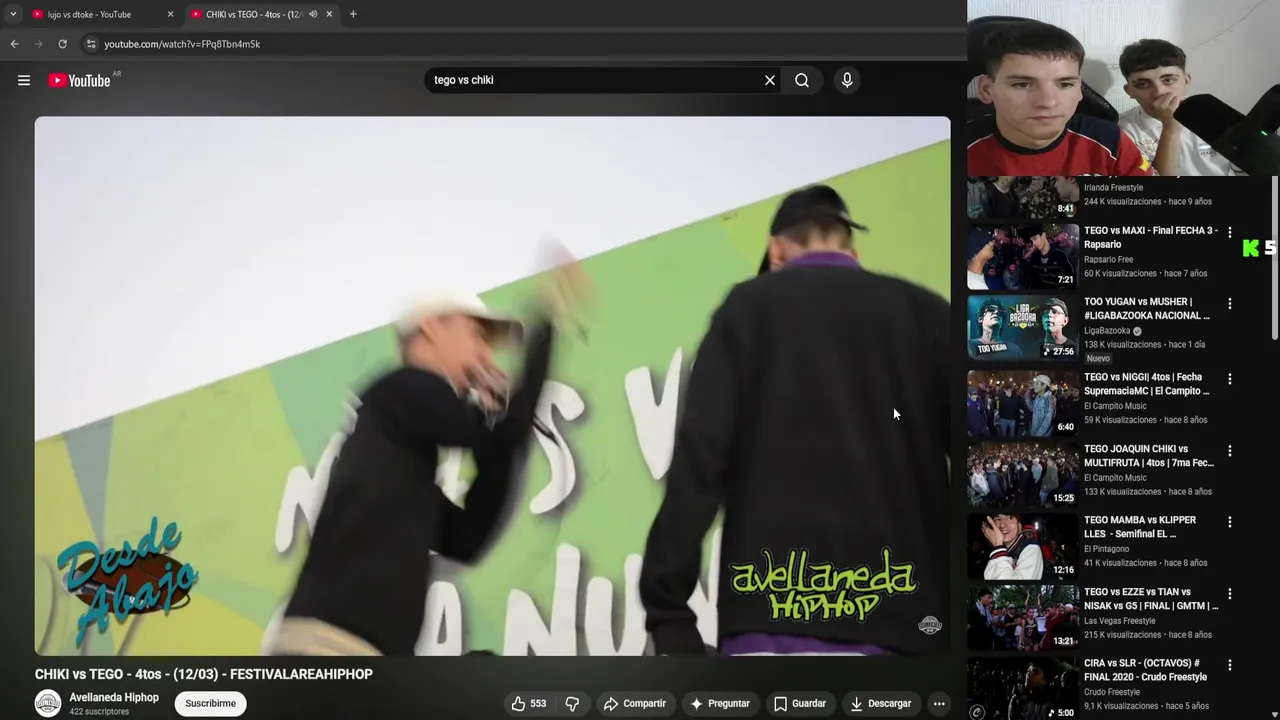Open TOO YUGAN vs MUSHER title link
The width and height of the screenshot is (1280, 720).
tap(1146, 308)
